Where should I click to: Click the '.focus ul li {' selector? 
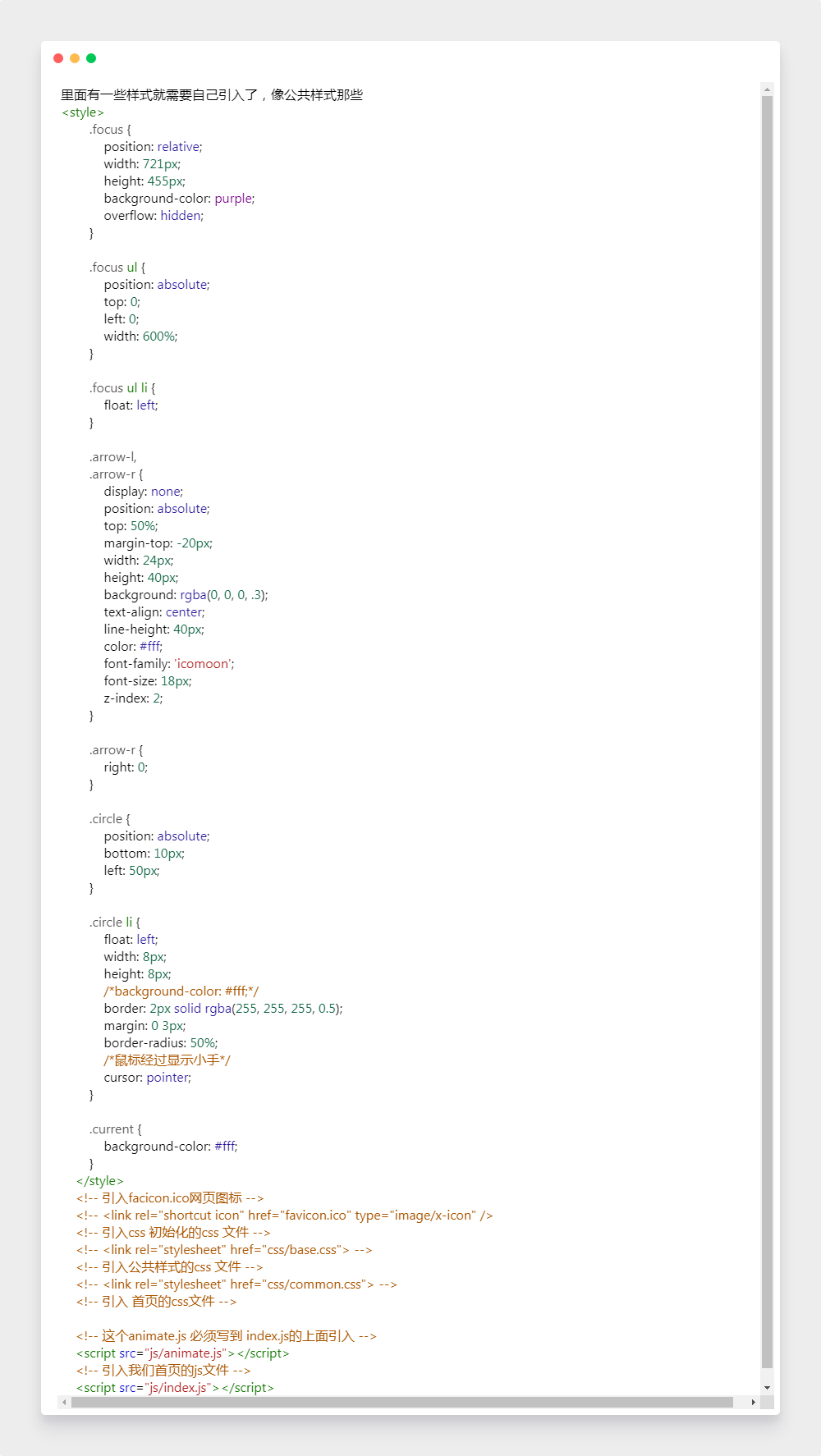[x=122, y=388]
